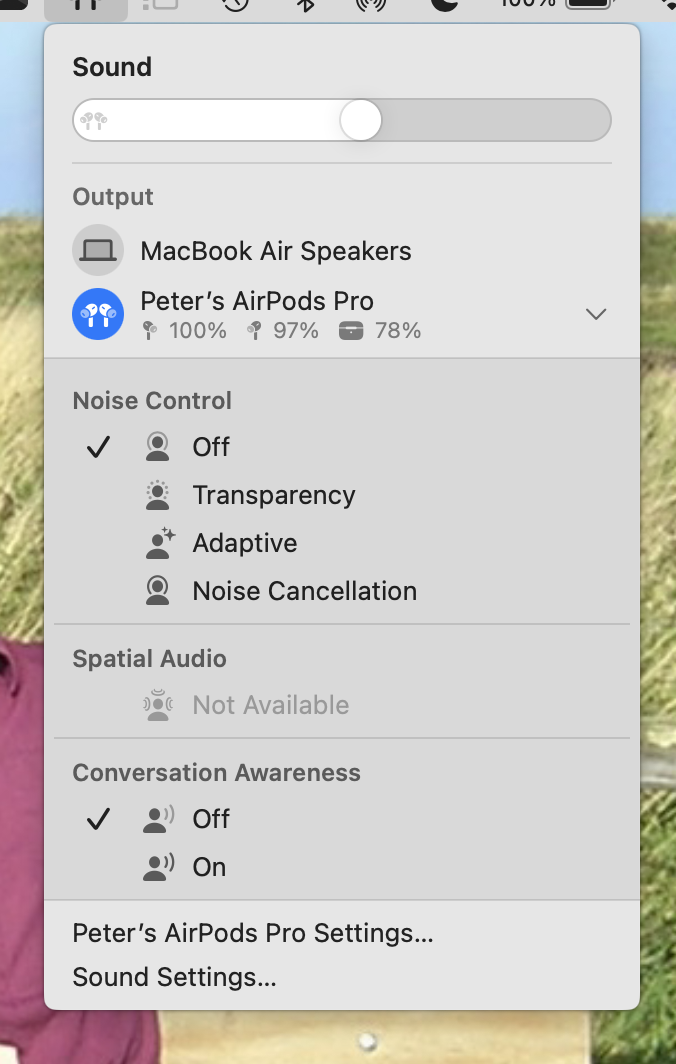Click the Adaptive mode sparkle icon
Screen dimensions: 676x1064
click(160, 543)
